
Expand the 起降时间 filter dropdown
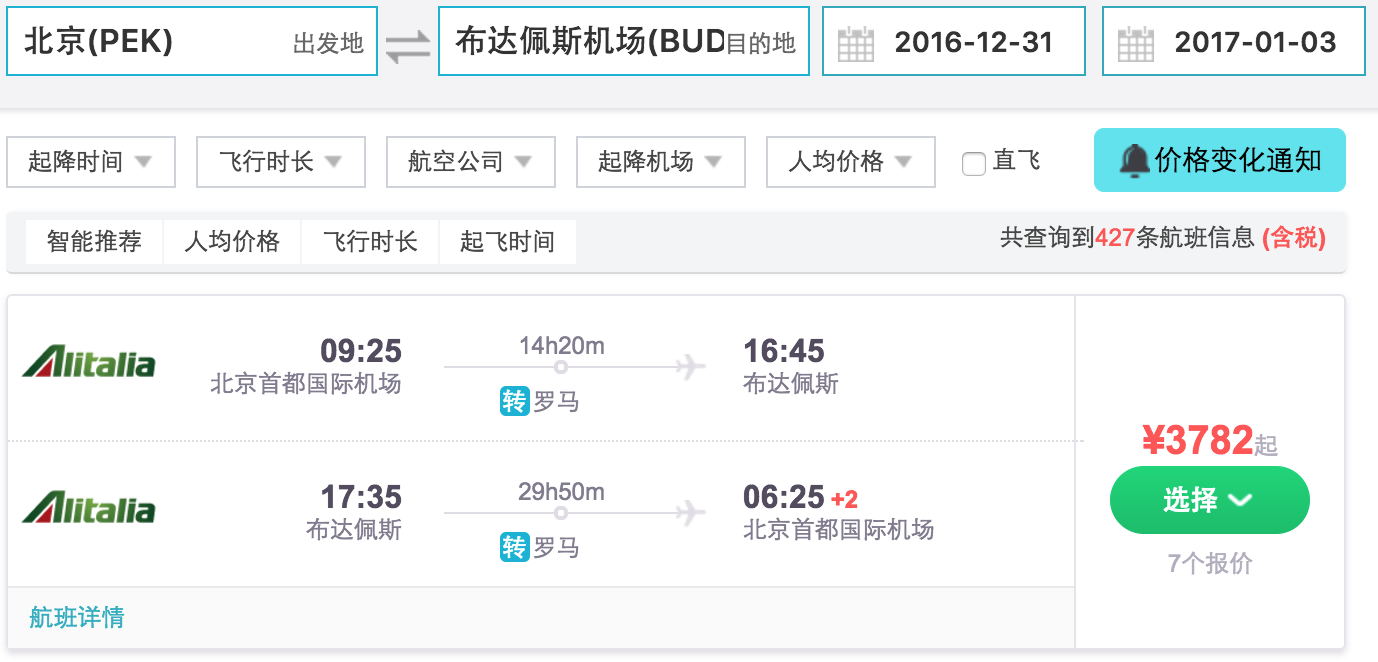(91, 162)
